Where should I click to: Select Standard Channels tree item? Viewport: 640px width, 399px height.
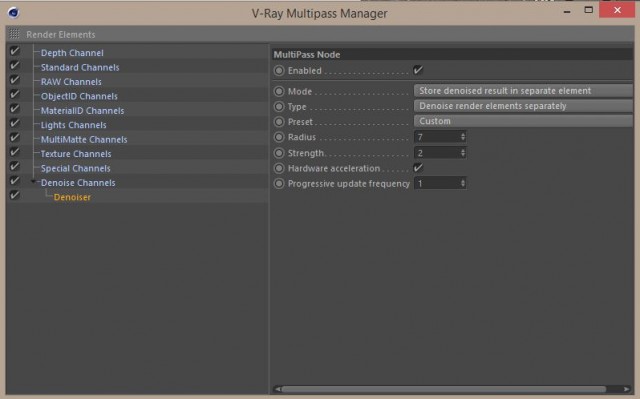pos(80,67)
